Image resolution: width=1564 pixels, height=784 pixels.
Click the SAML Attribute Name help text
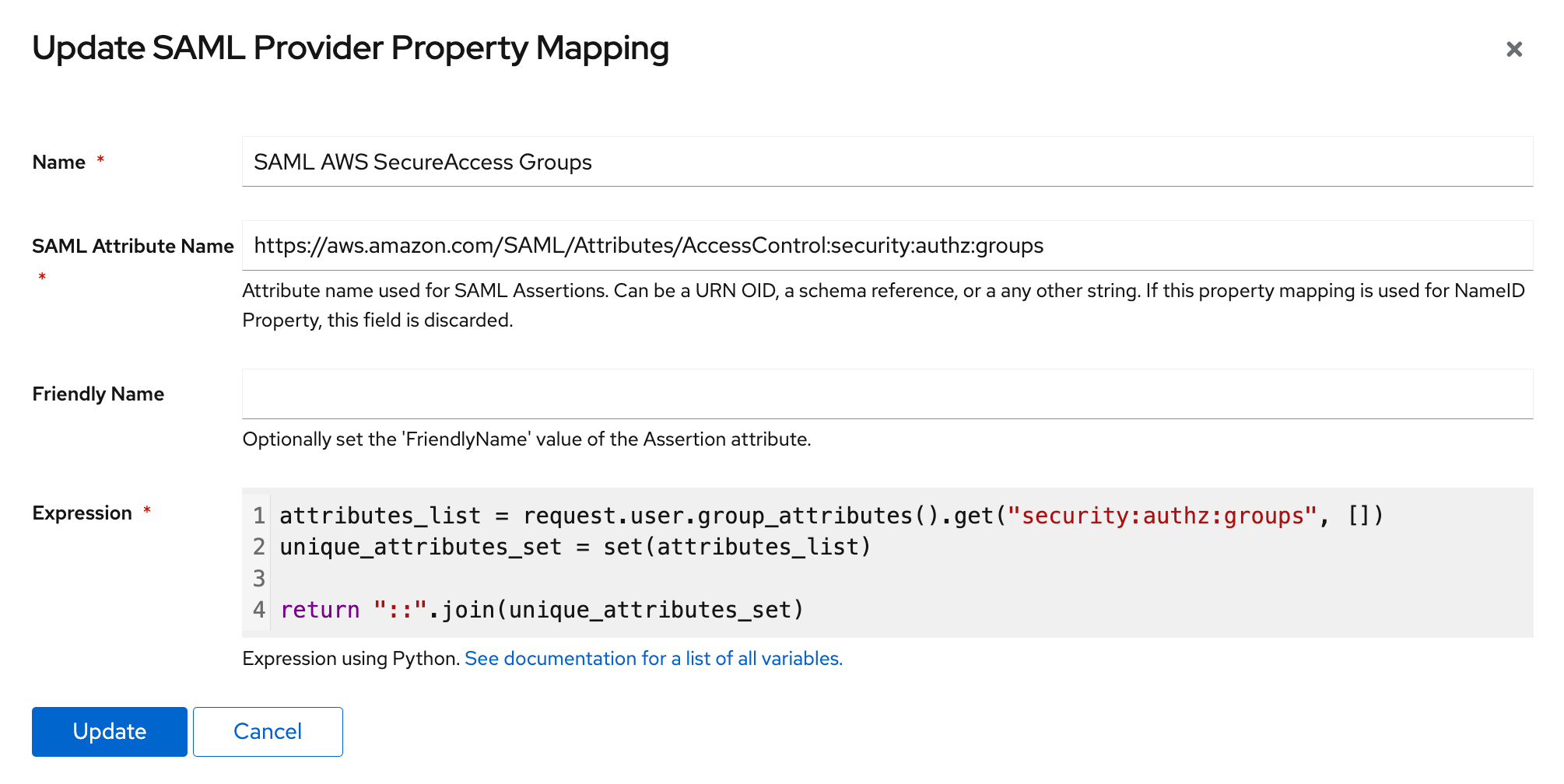pos(884,305)
